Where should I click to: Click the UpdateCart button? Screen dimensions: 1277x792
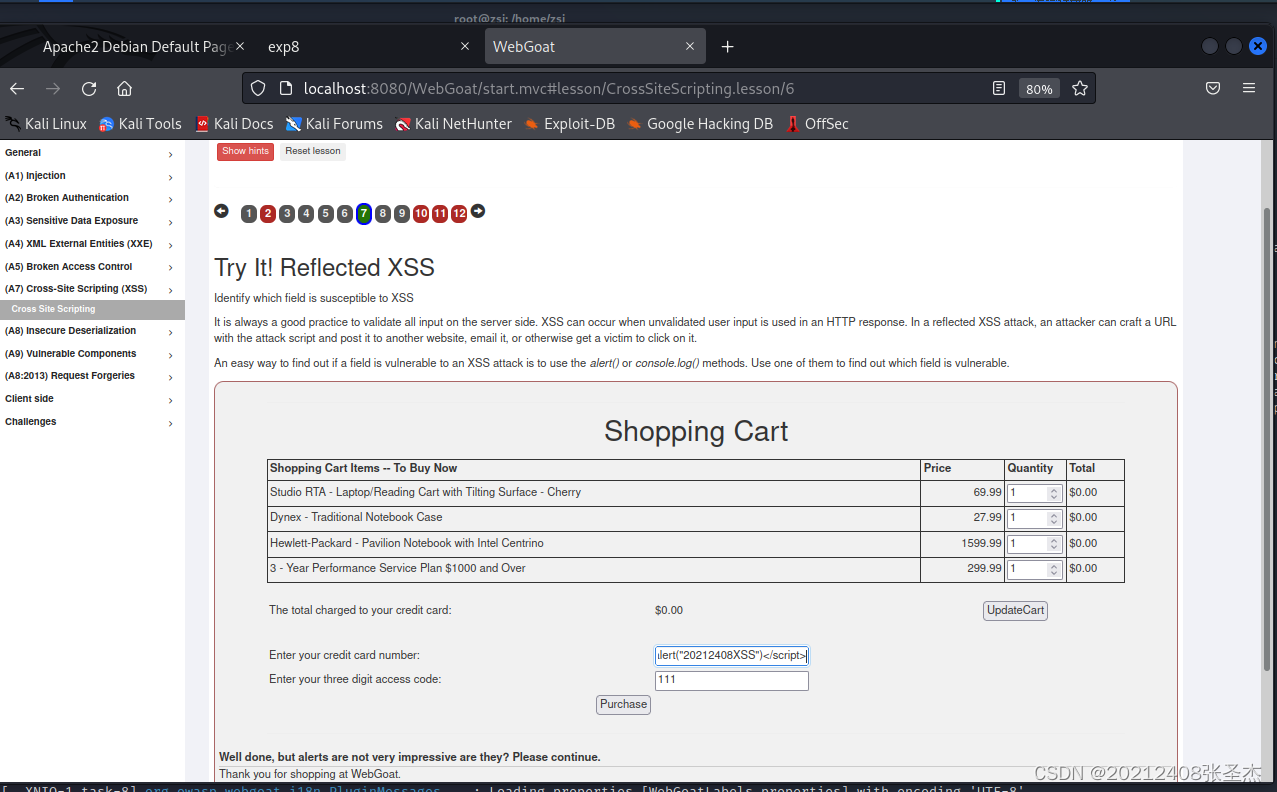click(x=1015, y=610)
